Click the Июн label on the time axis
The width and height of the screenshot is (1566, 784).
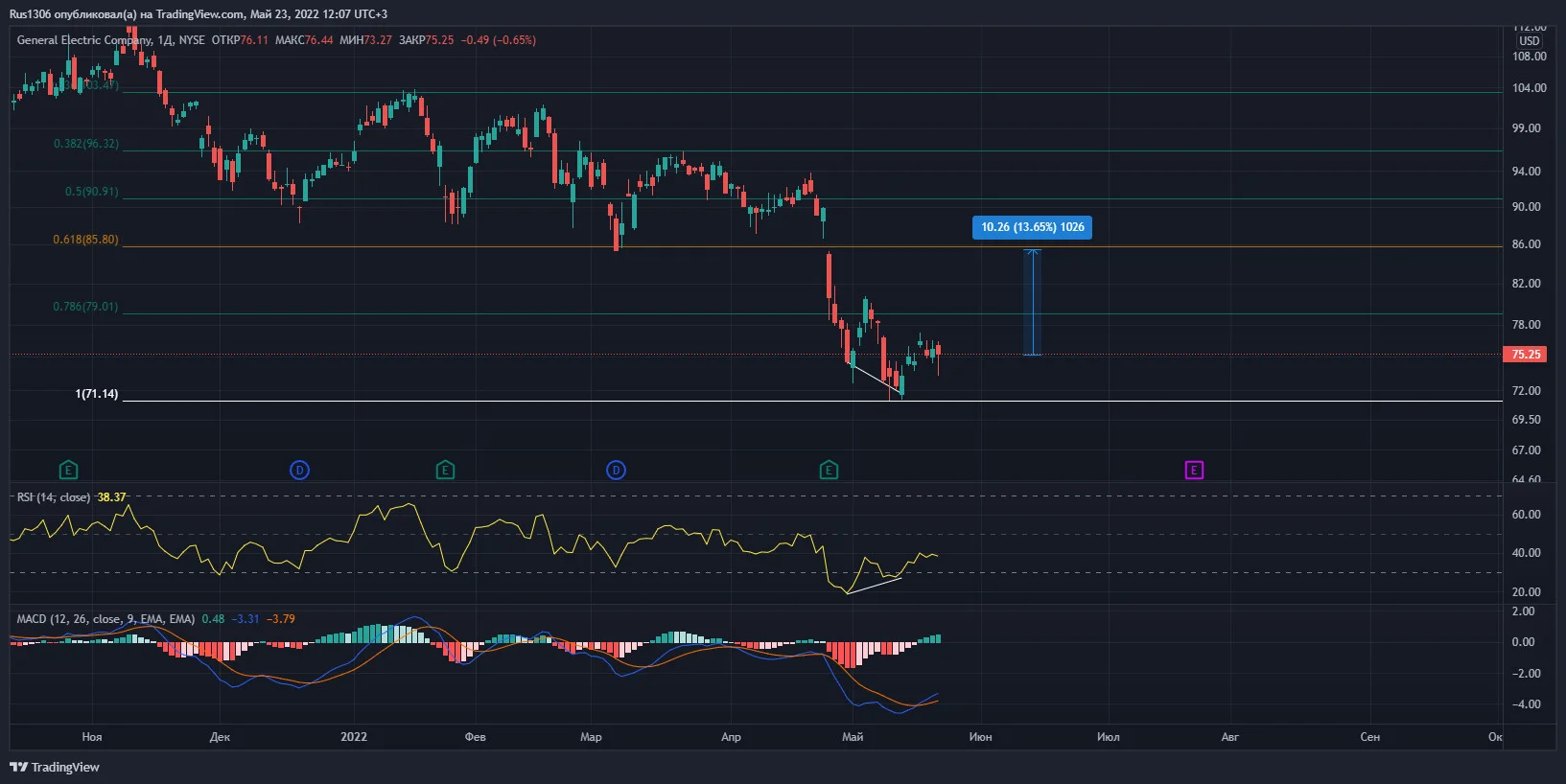(980, 737)
